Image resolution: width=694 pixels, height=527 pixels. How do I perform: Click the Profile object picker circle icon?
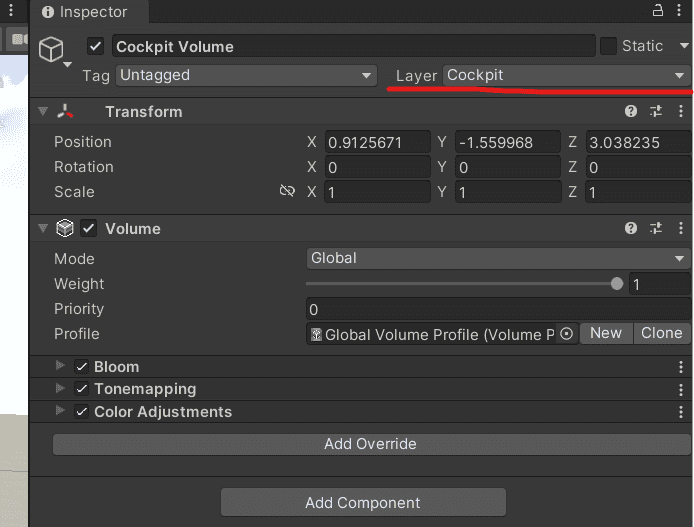click(x=567, y=334)
